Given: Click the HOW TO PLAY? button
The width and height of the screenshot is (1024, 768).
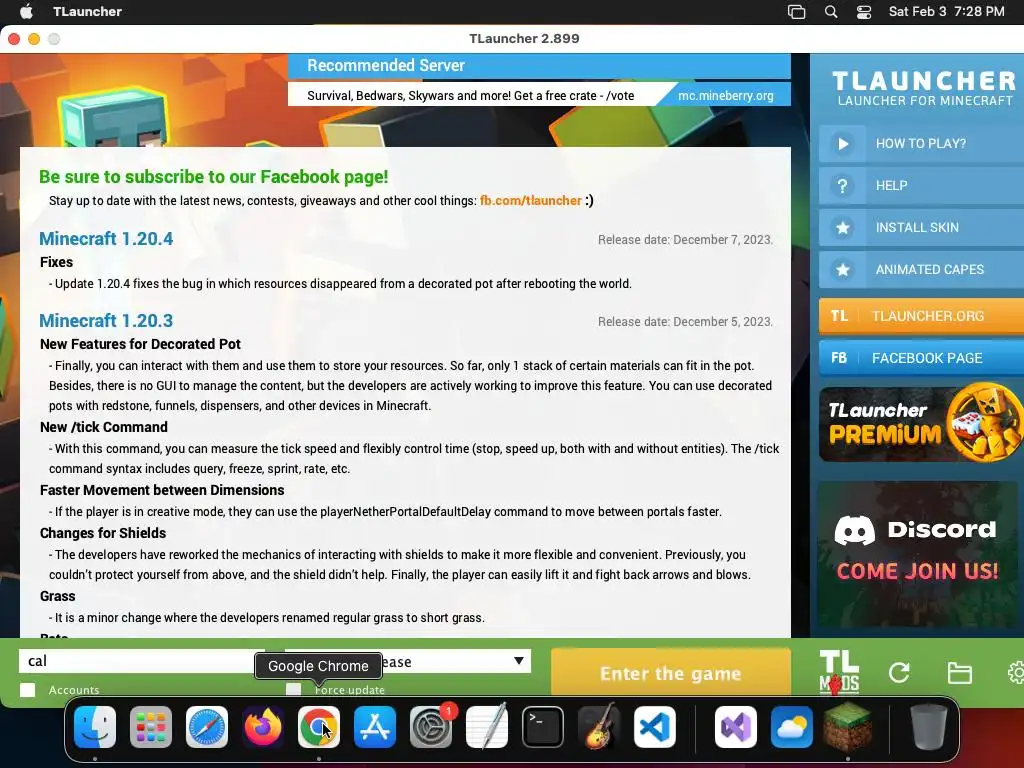Looking at the screenshot, I should tap(921, 144).
